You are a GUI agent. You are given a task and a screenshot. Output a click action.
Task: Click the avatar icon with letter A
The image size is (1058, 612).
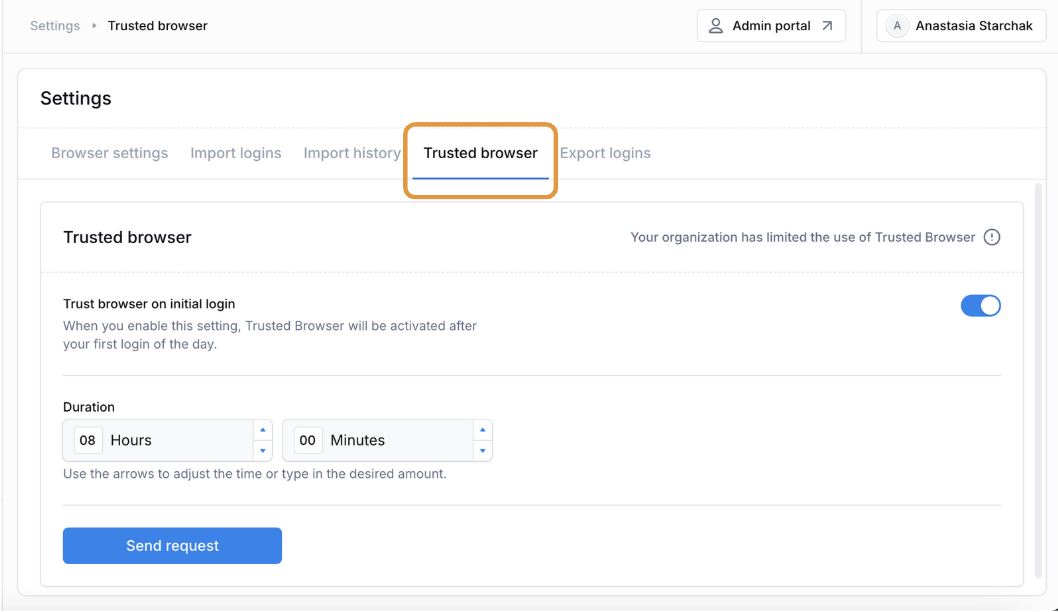click(x=897, y=26)
